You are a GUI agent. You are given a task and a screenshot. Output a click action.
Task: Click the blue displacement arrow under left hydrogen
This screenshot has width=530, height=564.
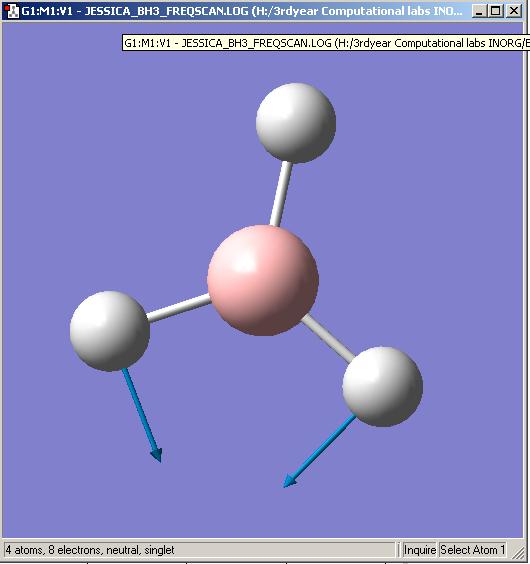(142, 415)
